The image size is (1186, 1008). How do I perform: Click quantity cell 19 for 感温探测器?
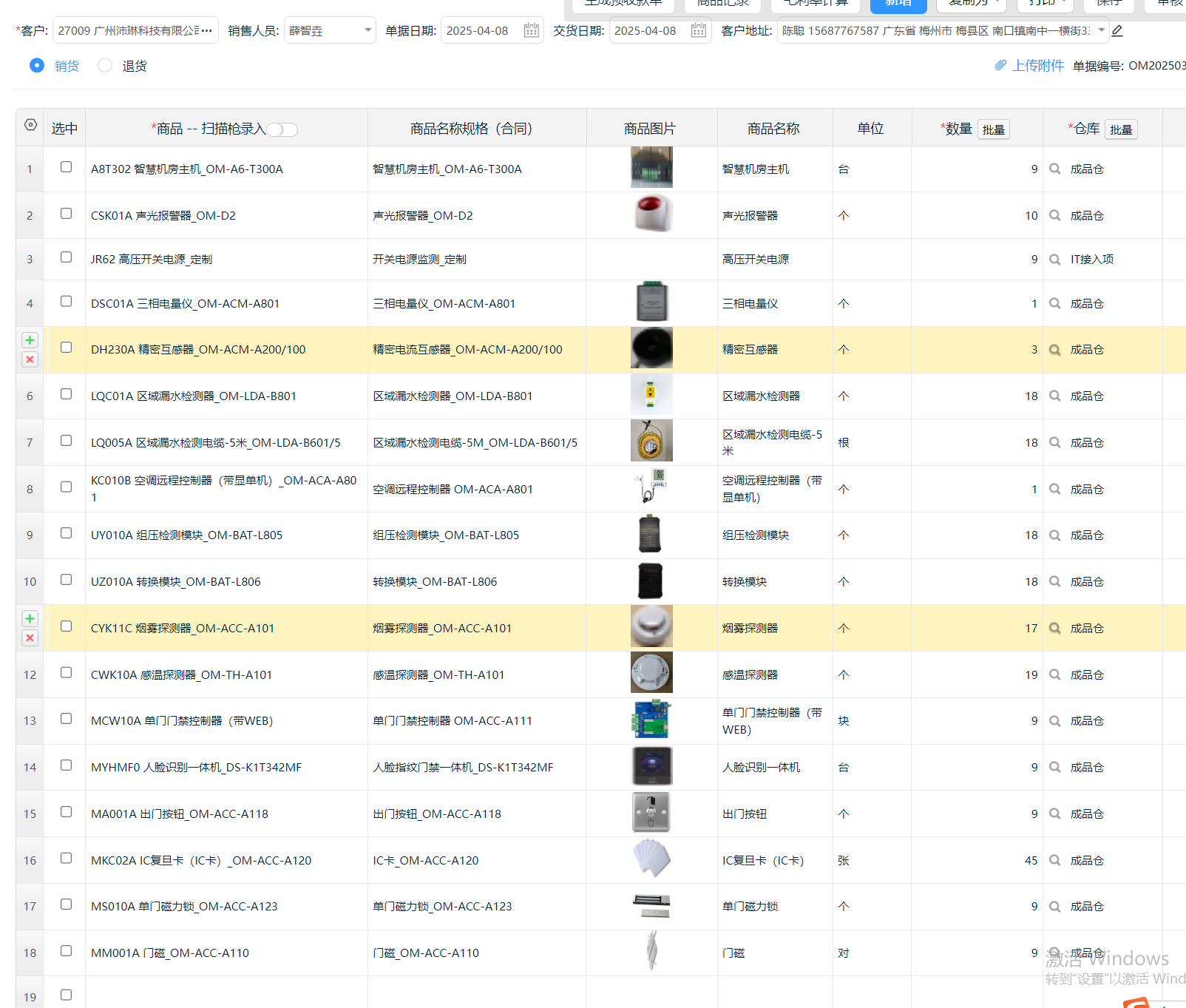(x=977, y=674)
